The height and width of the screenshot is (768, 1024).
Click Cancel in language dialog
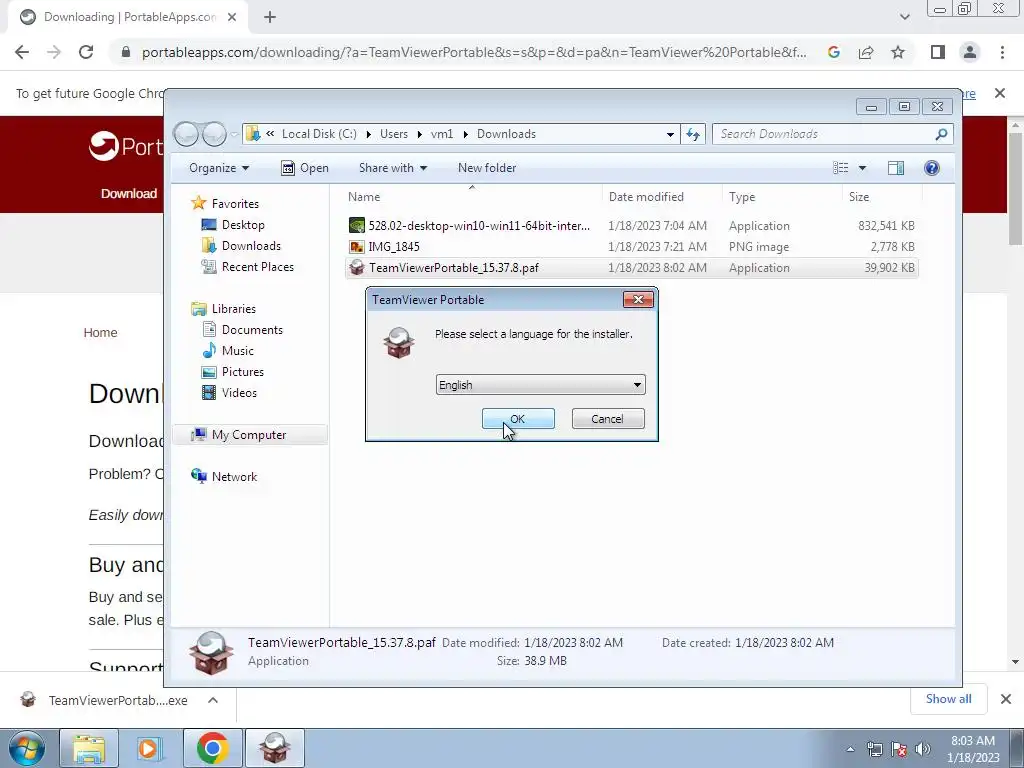(607, 419)
